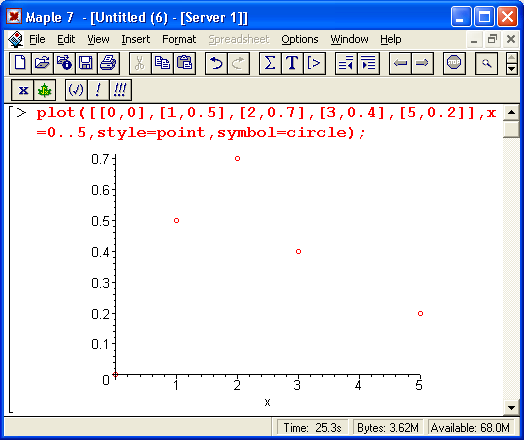
Task: Insert a math expression with the Sigma icon
Action: point(270,63)
